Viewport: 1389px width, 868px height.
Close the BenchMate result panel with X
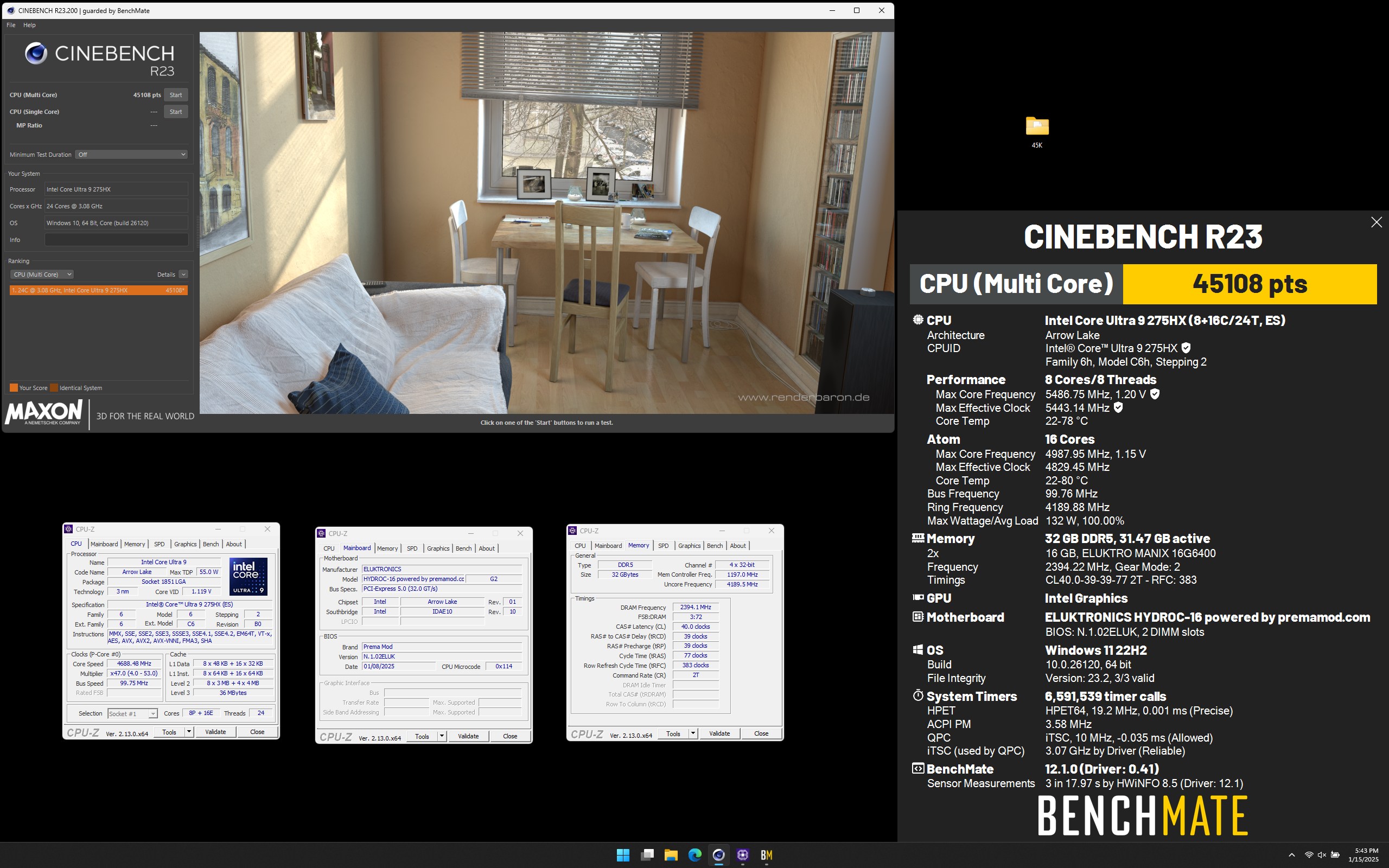click(1376, 222)
